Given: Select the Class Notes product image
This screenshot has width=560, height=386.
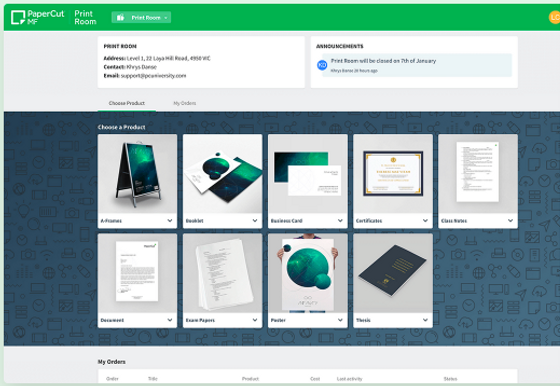Looking at the screenshot, I should click(478, 174).
